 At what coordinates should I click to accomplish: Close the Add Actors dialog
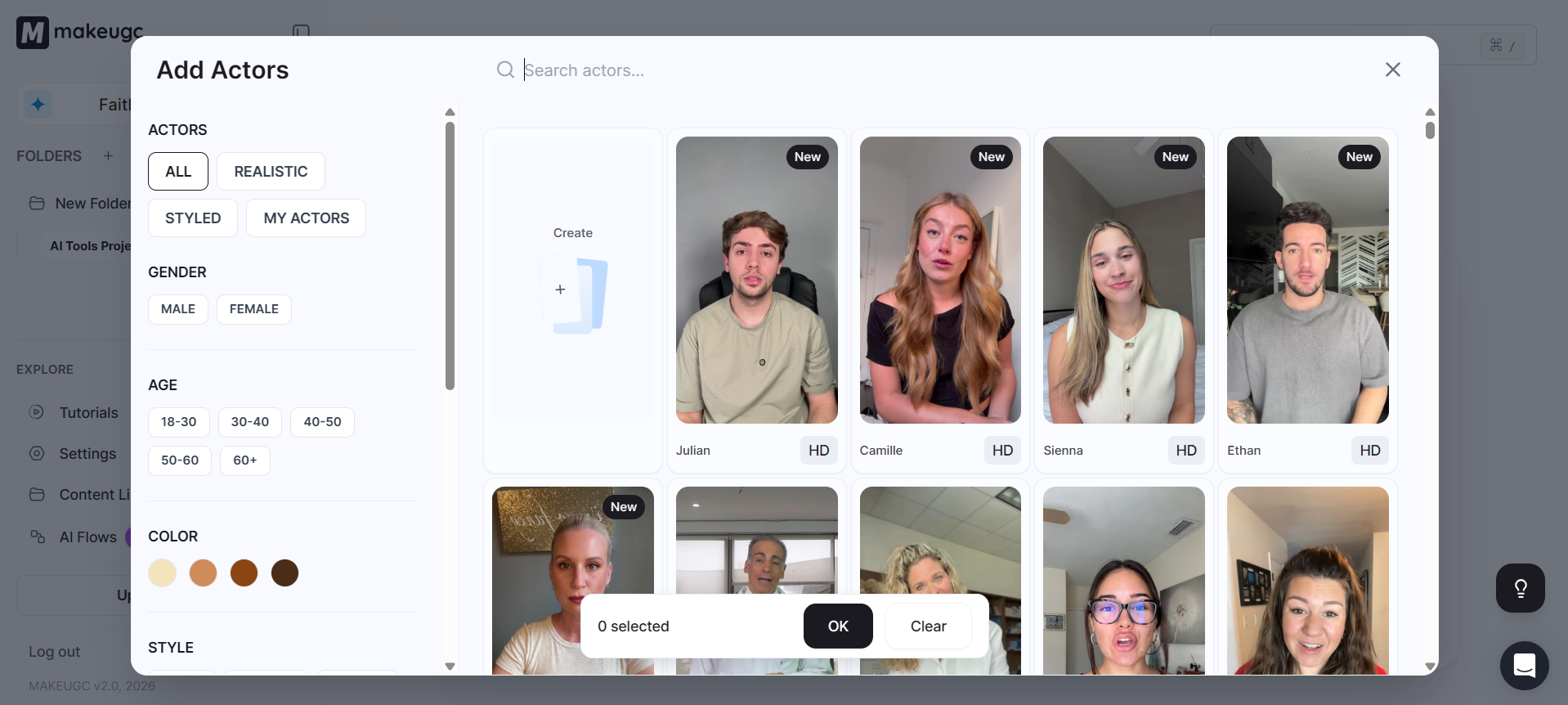pos(1393,70)
